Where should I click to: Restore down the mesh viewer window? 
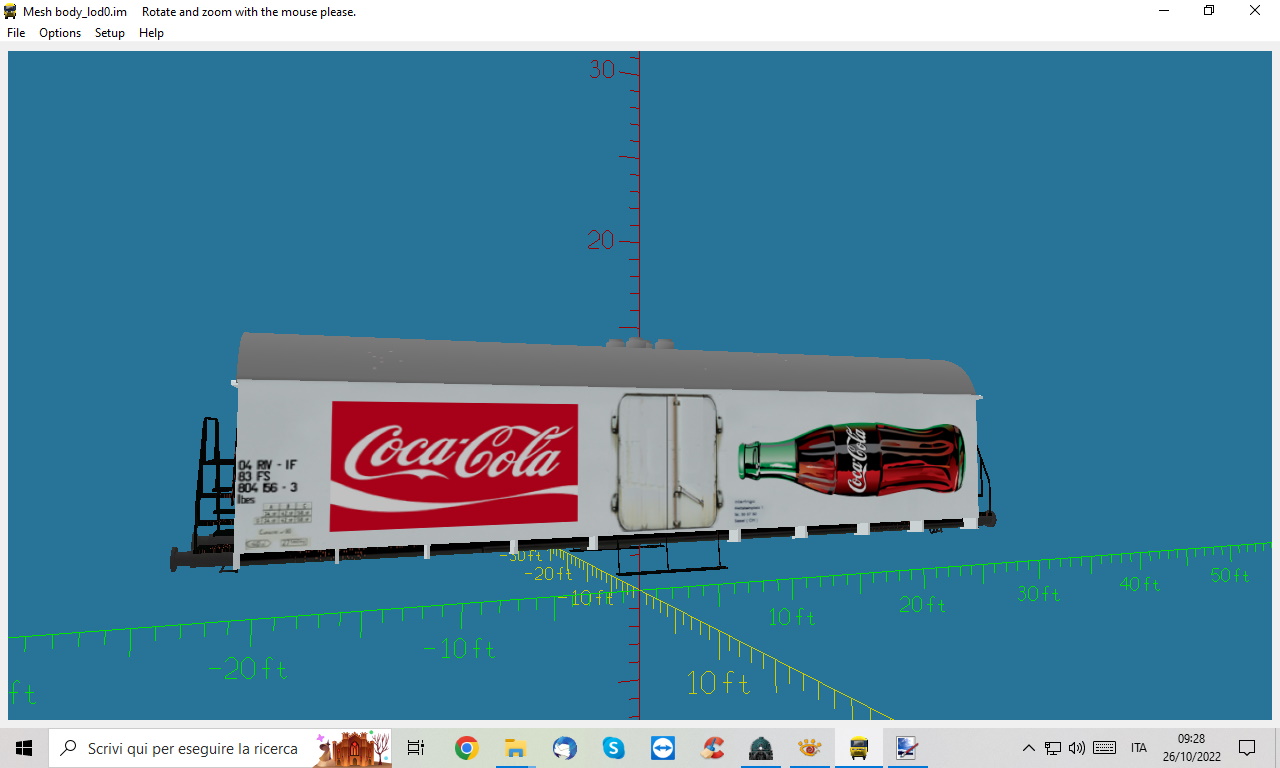click(1209, 11)
